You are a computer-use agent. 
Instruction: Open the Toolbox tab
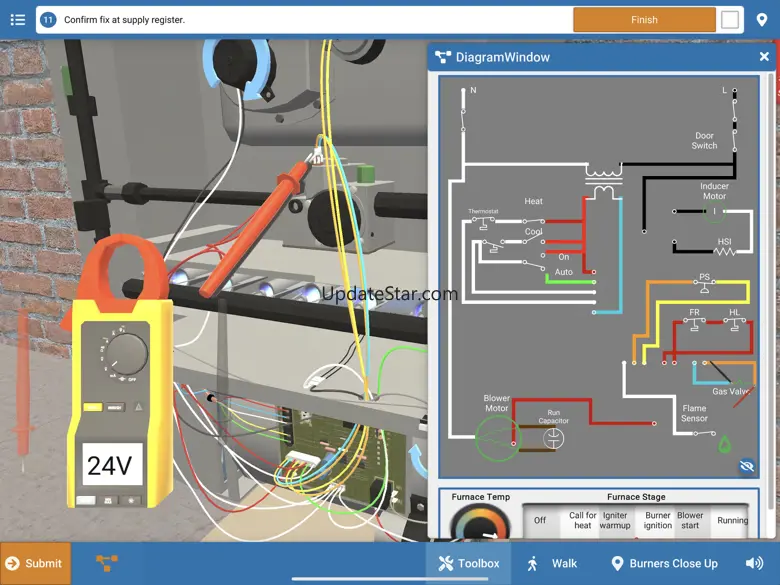pyautogui.click(x=468, y=563)
